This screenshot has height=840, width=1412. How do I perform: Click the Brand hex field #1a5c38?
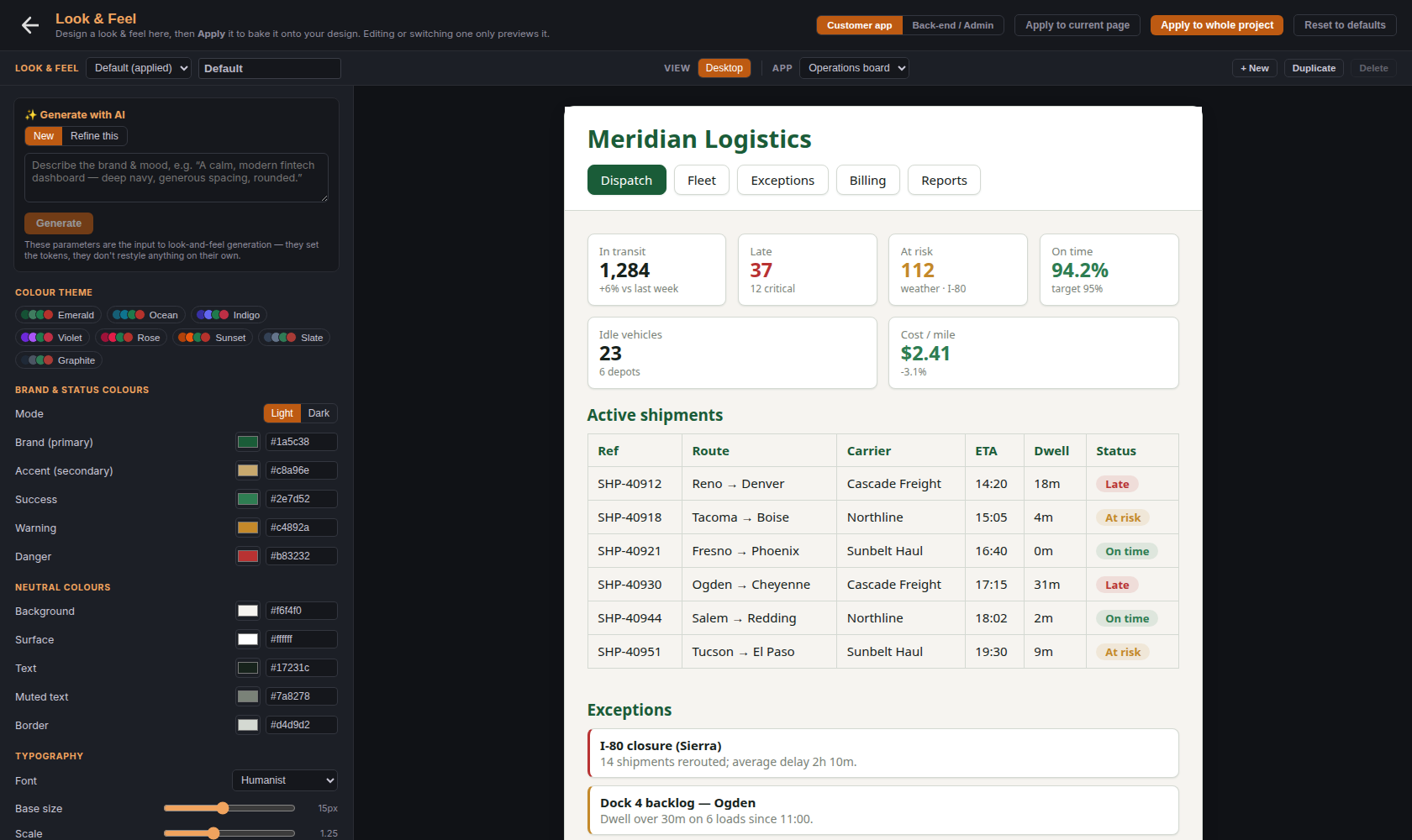pyautogui.click(x=302, y=442)
